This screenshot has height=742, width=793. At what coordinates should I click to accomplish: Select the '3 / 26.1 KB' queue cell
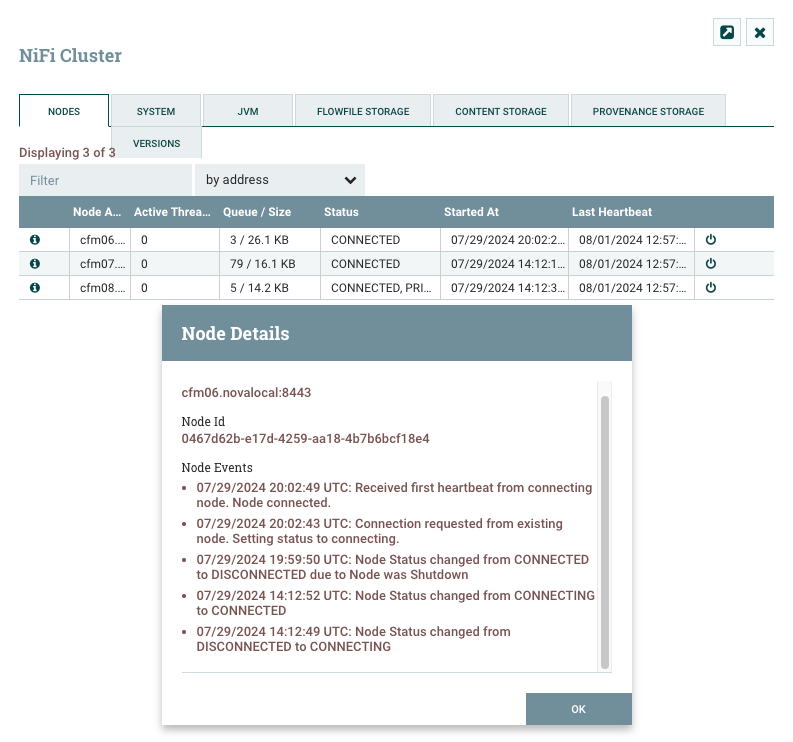point(270,240)
